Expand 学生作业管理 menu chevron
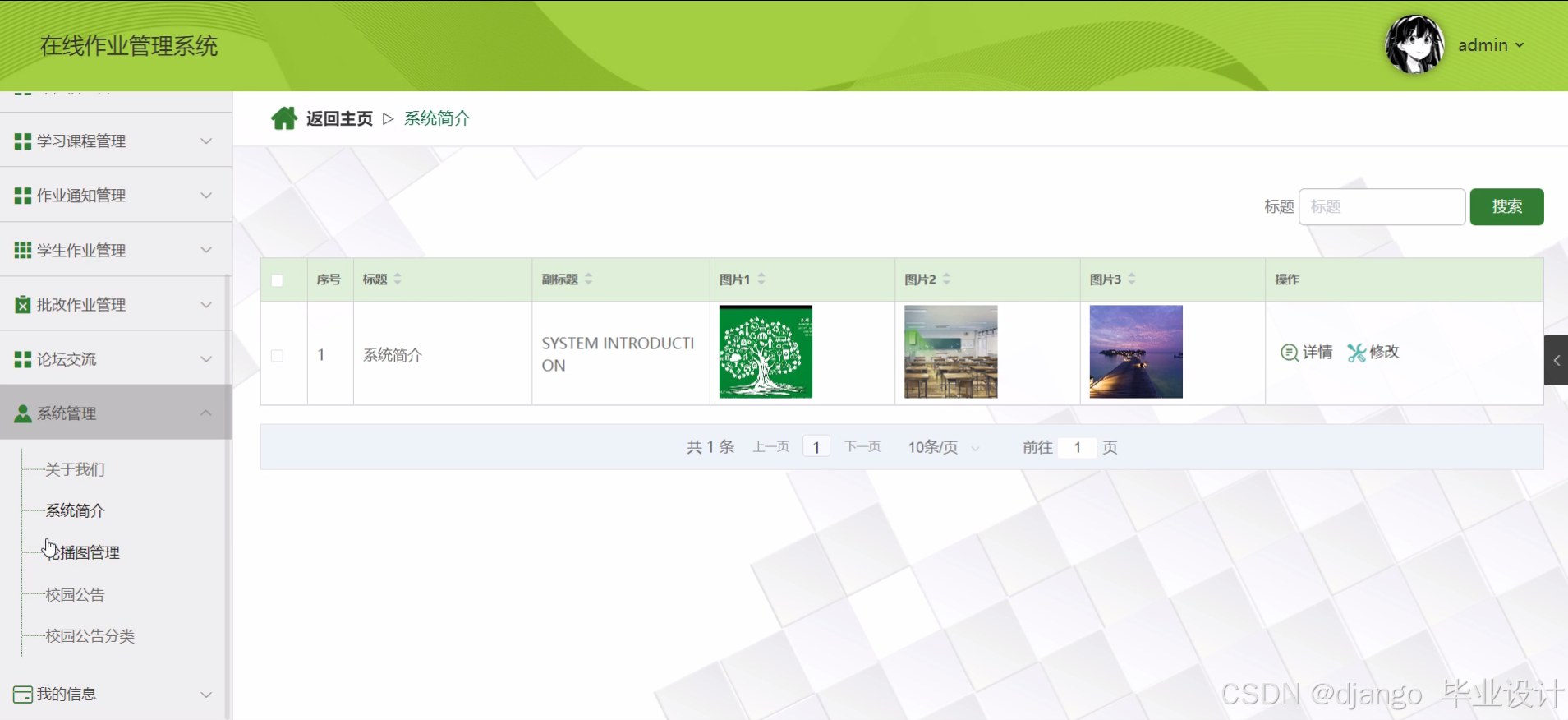The width and height of the screenshot is (1568, 720). coord(206,250)
